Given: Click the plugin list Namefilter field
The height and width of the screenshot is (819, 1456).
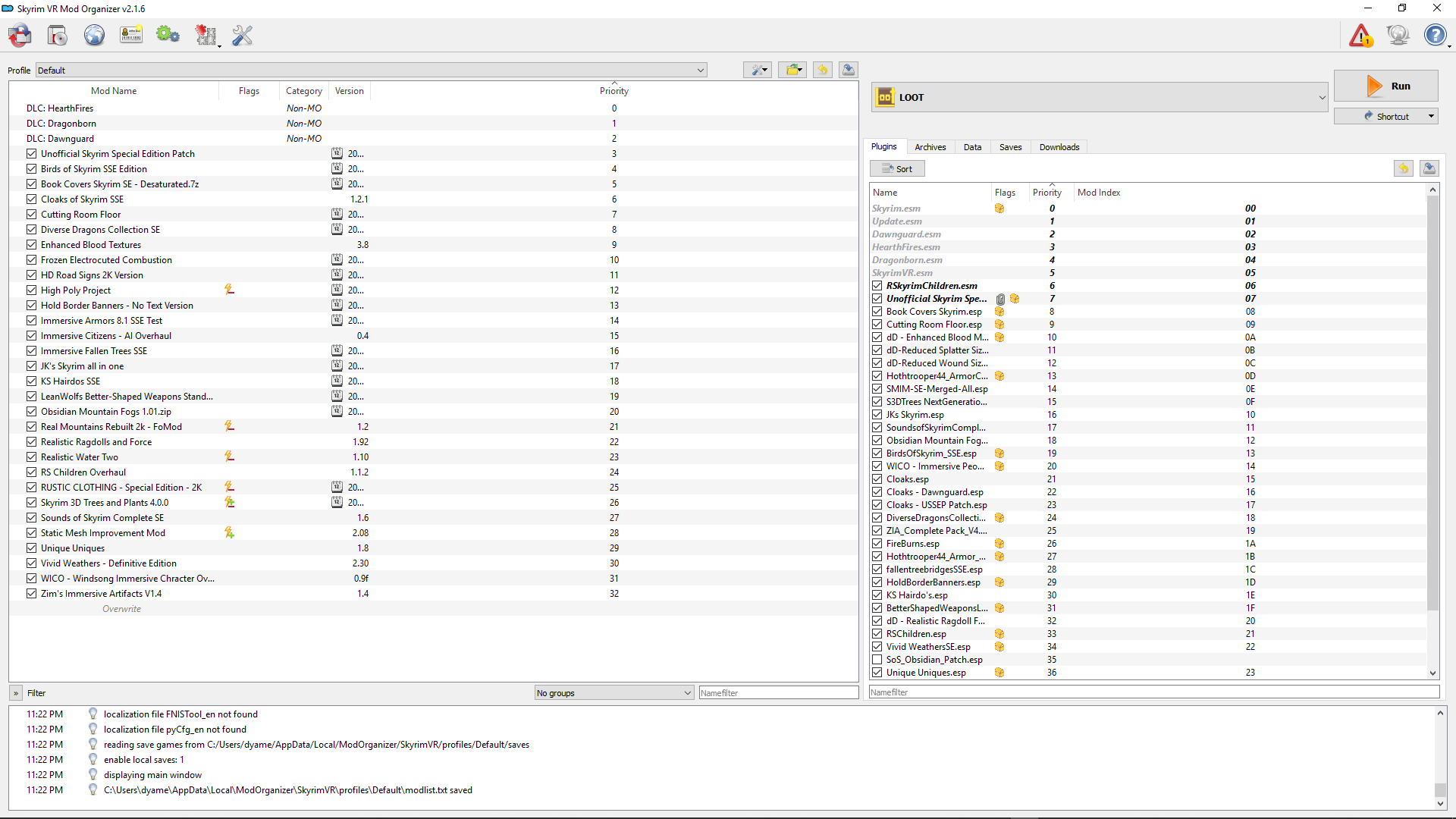Looking at the screenshot, I should pos(1153,692).
